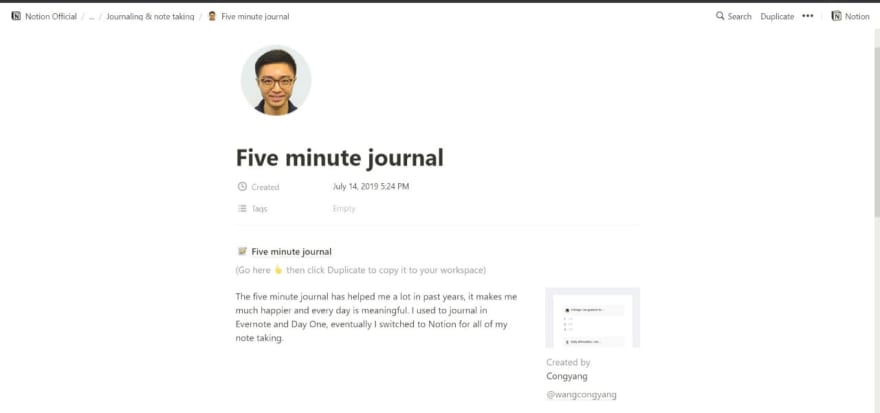Image resolution: width=880 pixels, height=413 pixels.
Task: Open the search magnifier icon
Action: 720,16
